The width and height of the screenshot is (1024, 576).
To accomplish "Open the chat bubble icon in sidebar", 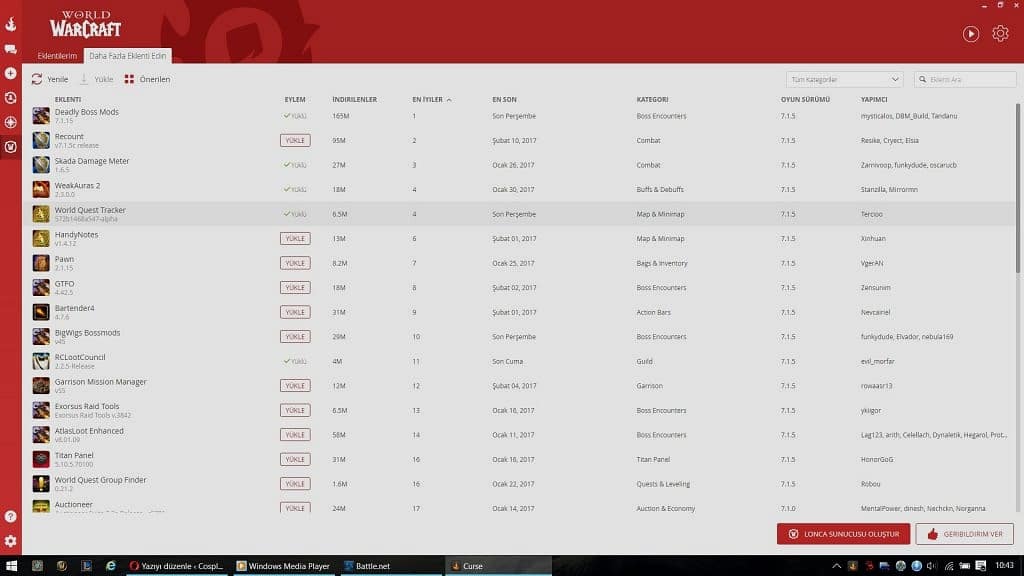I will [10, 48].
